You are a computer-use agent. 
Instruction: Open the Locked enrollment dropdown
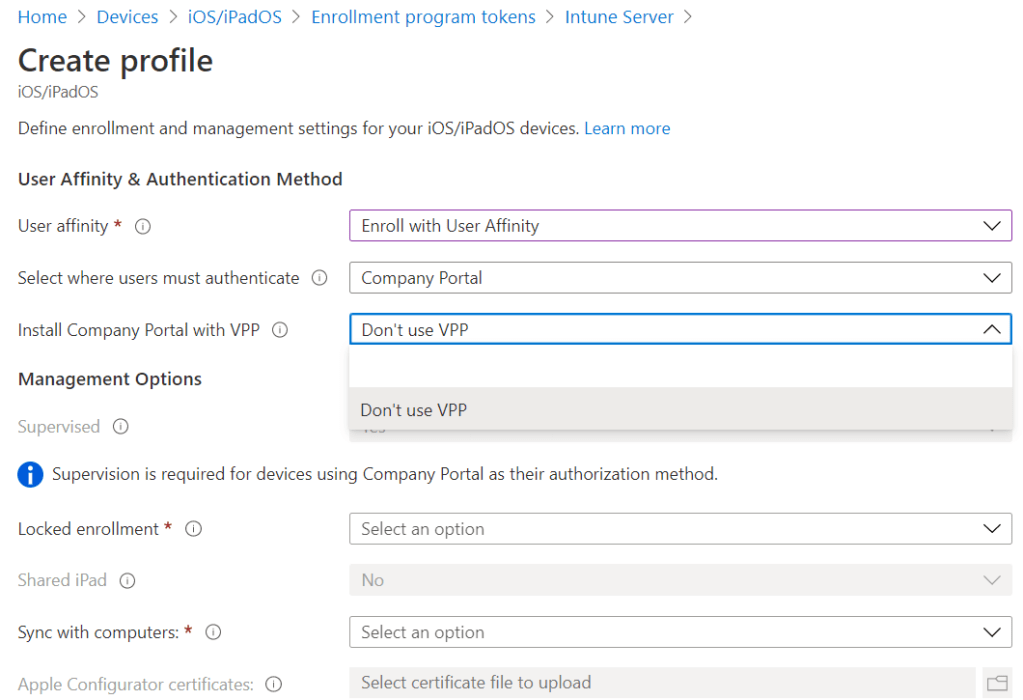click(680, 529)
